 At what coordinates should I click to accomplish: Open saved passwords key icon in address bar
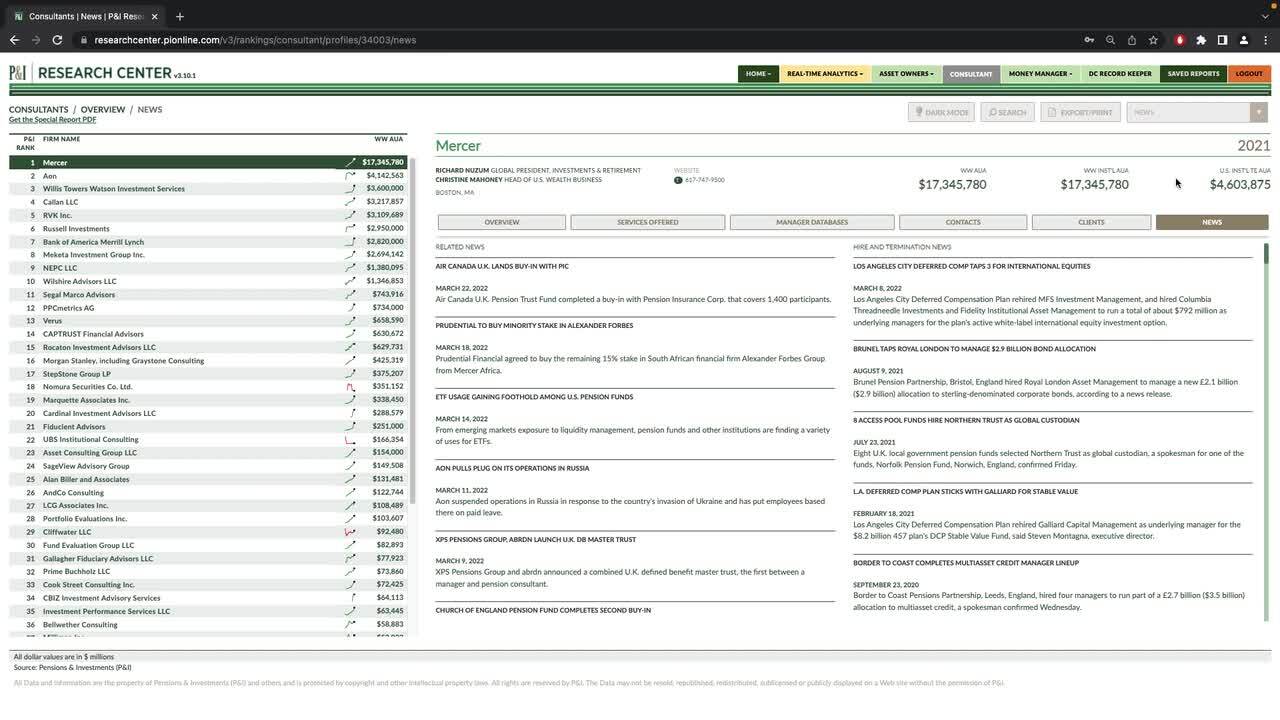point(1089,40)
